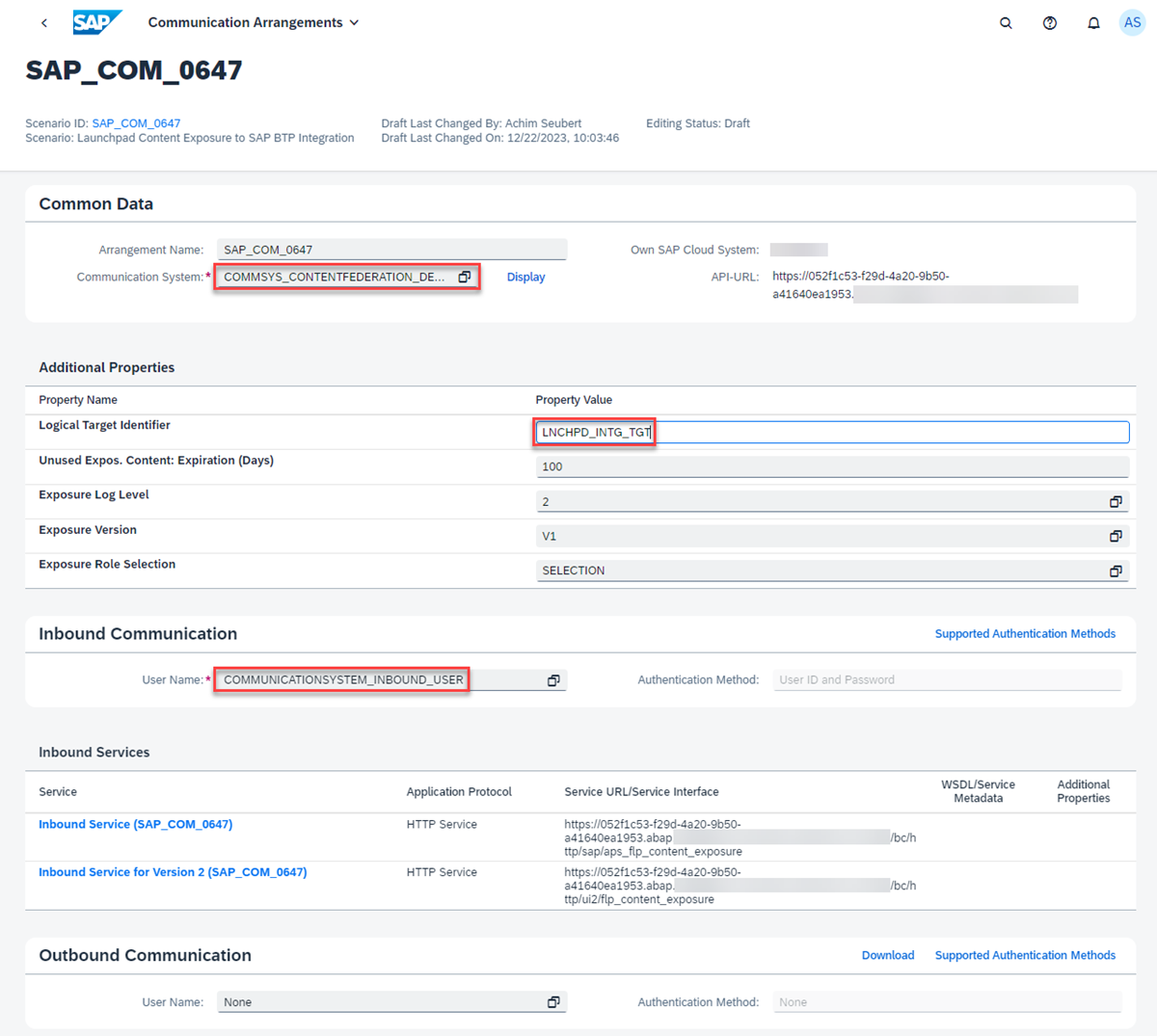1157x1036 pixels.
Task: Click HTTP Service cell in first service row
Action: (442, 824)
